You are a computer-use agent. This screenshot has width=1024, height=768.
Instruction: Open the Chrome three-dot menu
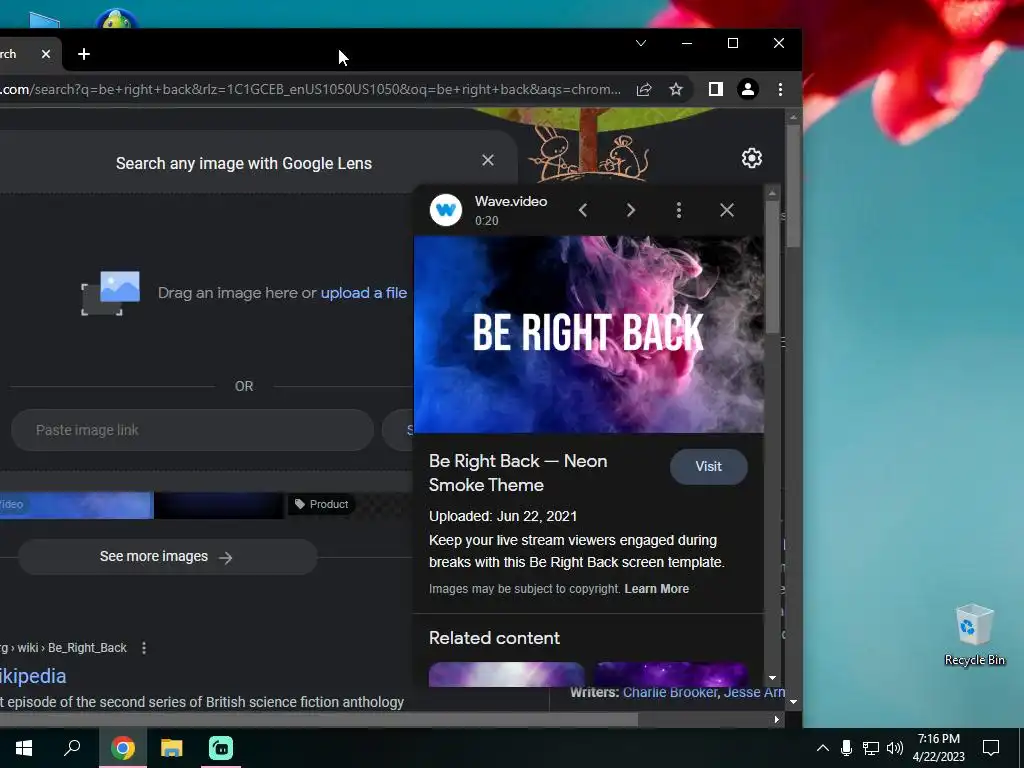pos(780,89)
